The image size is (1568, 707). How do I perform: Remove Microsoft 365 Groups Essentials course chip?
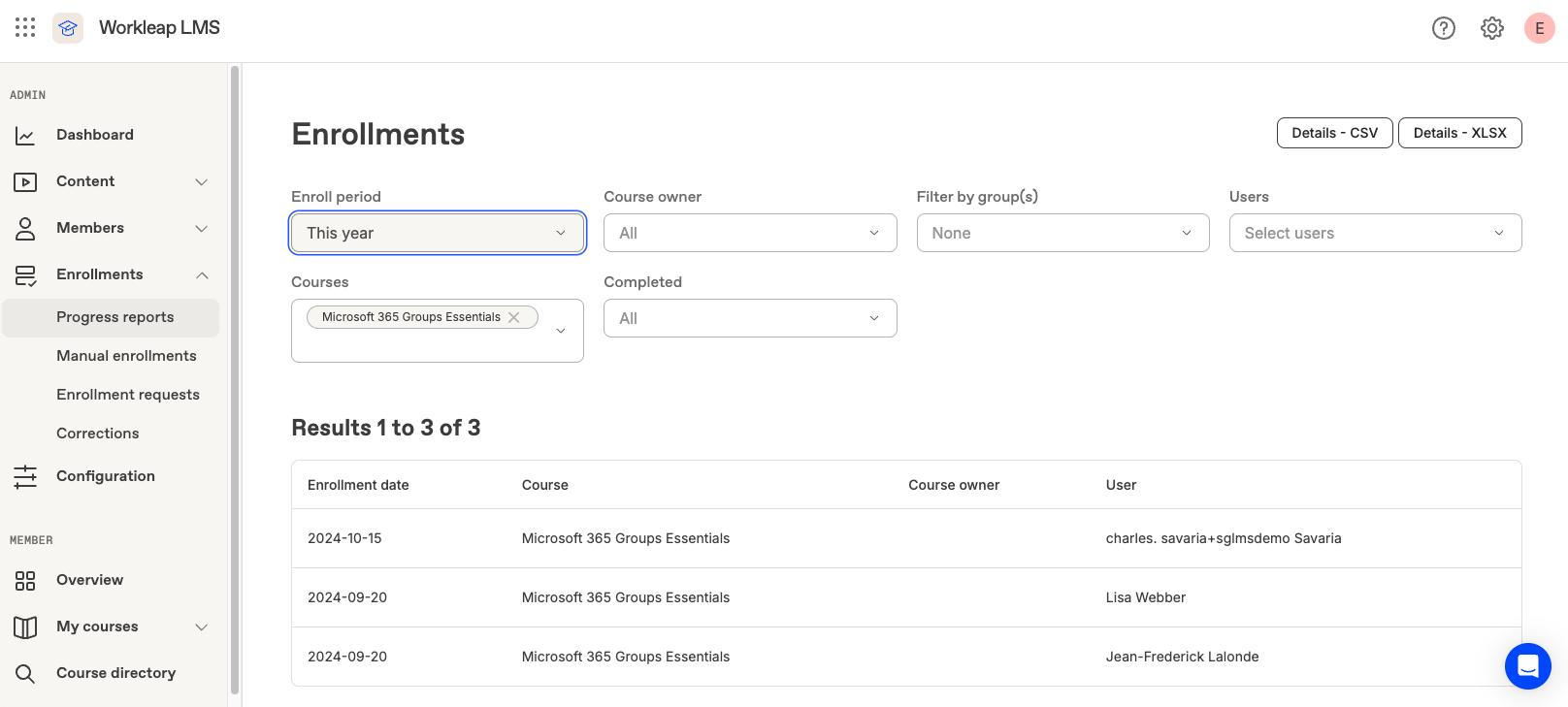click(514, 317)
